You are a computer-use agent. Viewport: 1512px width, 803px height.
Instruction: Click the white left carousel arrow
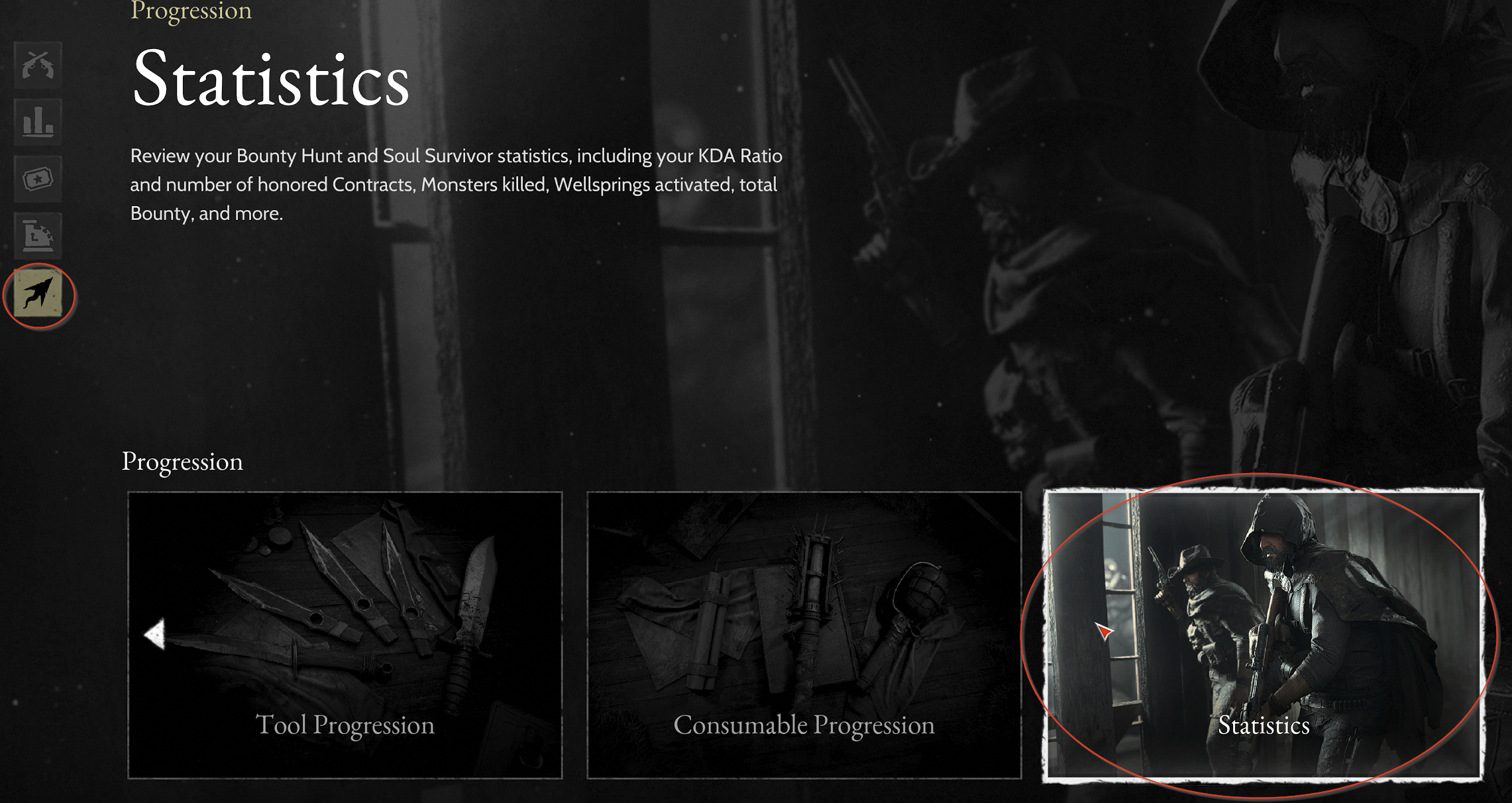[x=154, y=635]
